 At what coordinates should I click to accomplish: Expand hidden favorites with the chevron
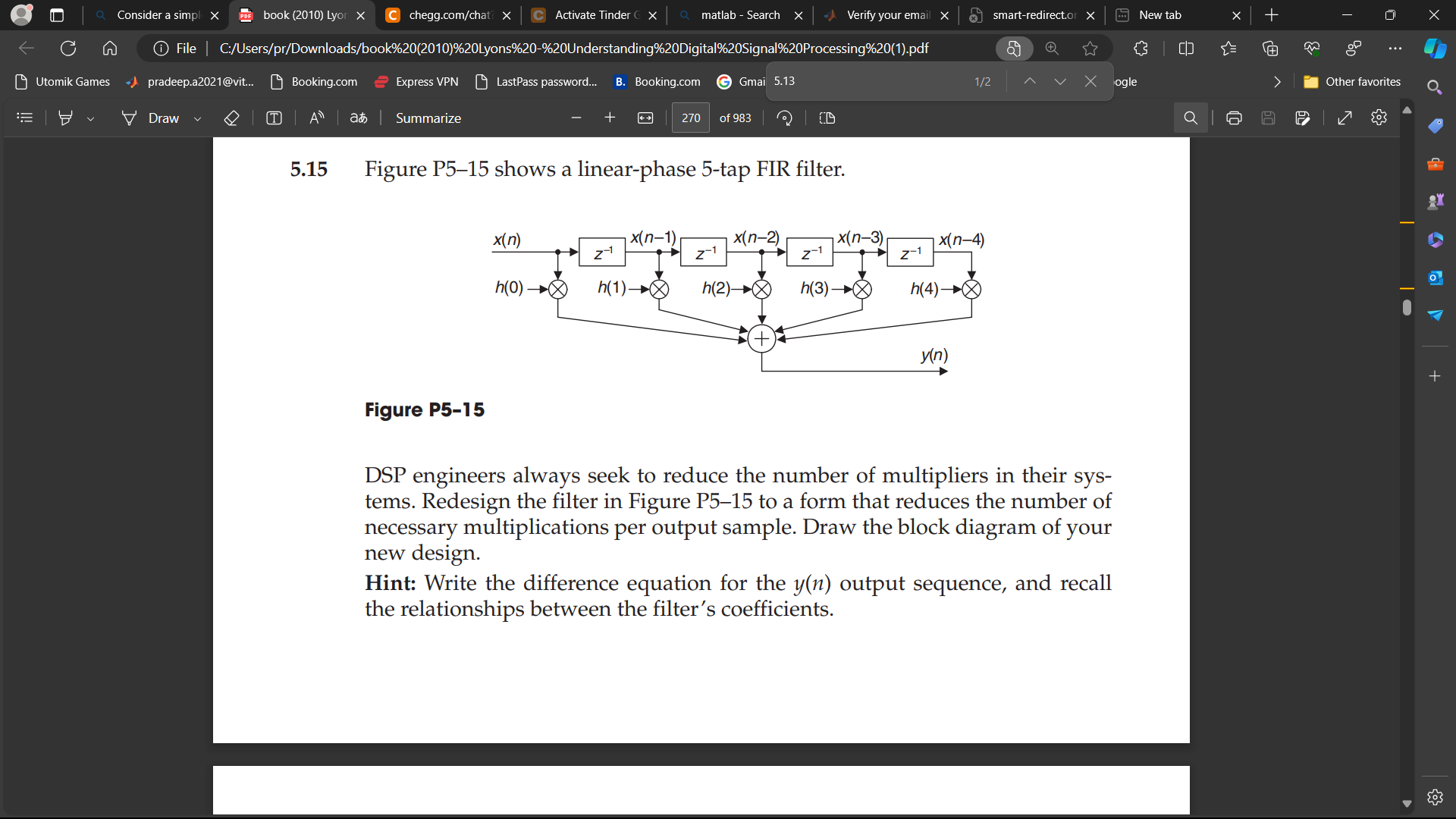pyautogui.click(x=1277, y=81)
